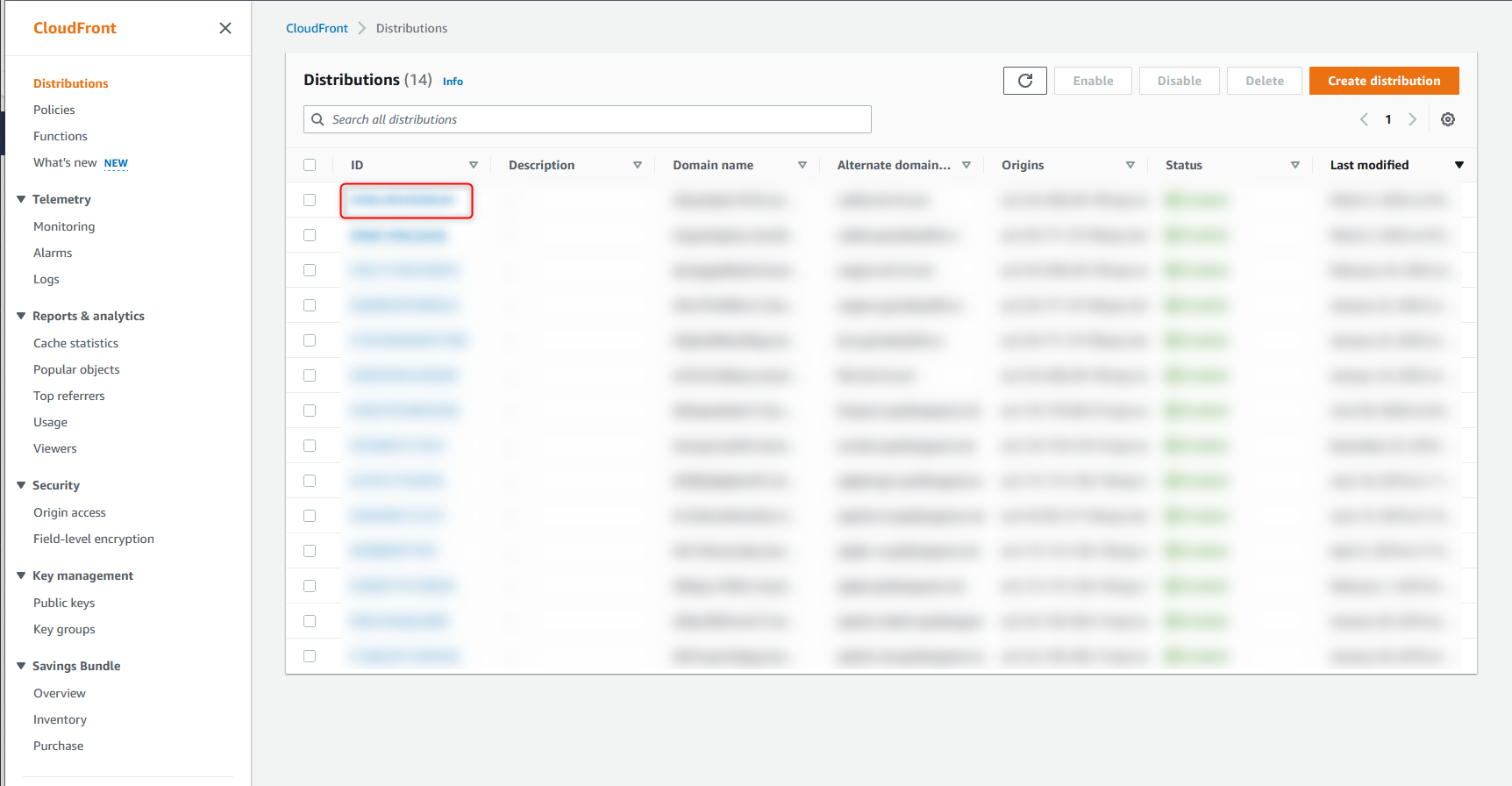The image size is (1512, 786).
Task: Close the CloudFront navigation panel
Action: 225,28
